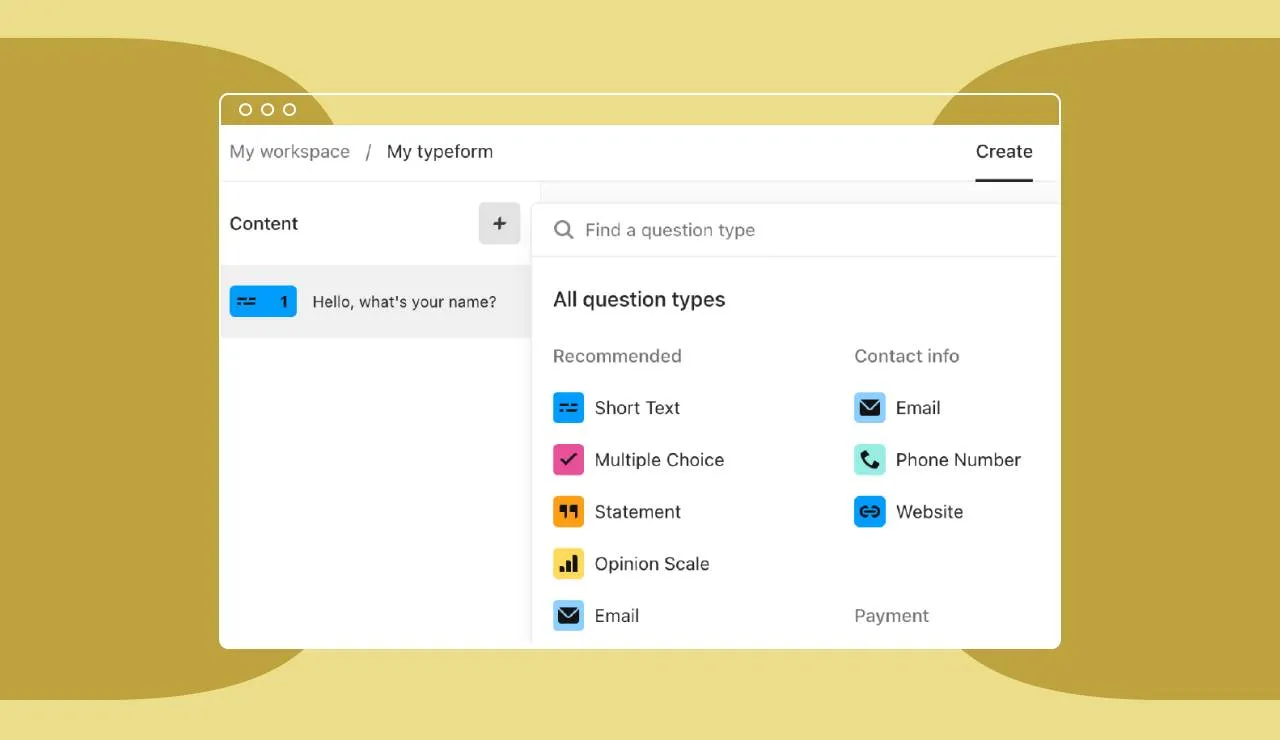The height and width of the screenshot is (740, 1280).
Task: Click the pink Multiple Choice checkmark icon
Action: tap(568, 460)
